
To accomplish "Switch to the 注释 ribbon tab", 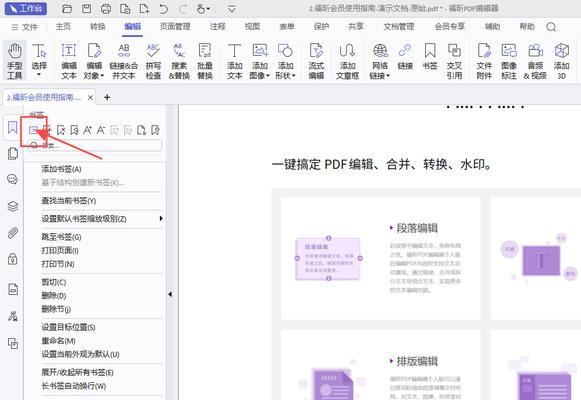I will click(218, 27).
